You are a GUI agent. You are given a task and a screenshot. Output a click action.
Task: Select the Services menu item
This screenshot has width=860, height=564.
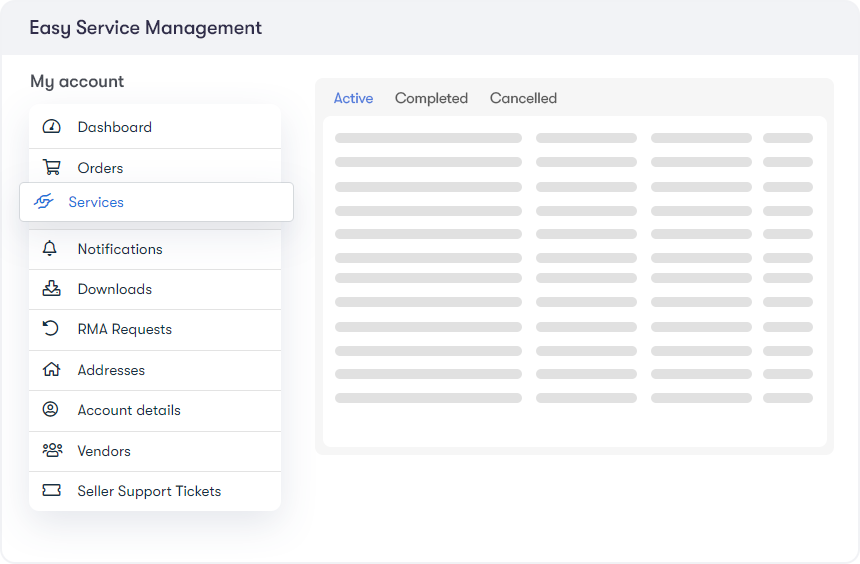pos(156,202)
